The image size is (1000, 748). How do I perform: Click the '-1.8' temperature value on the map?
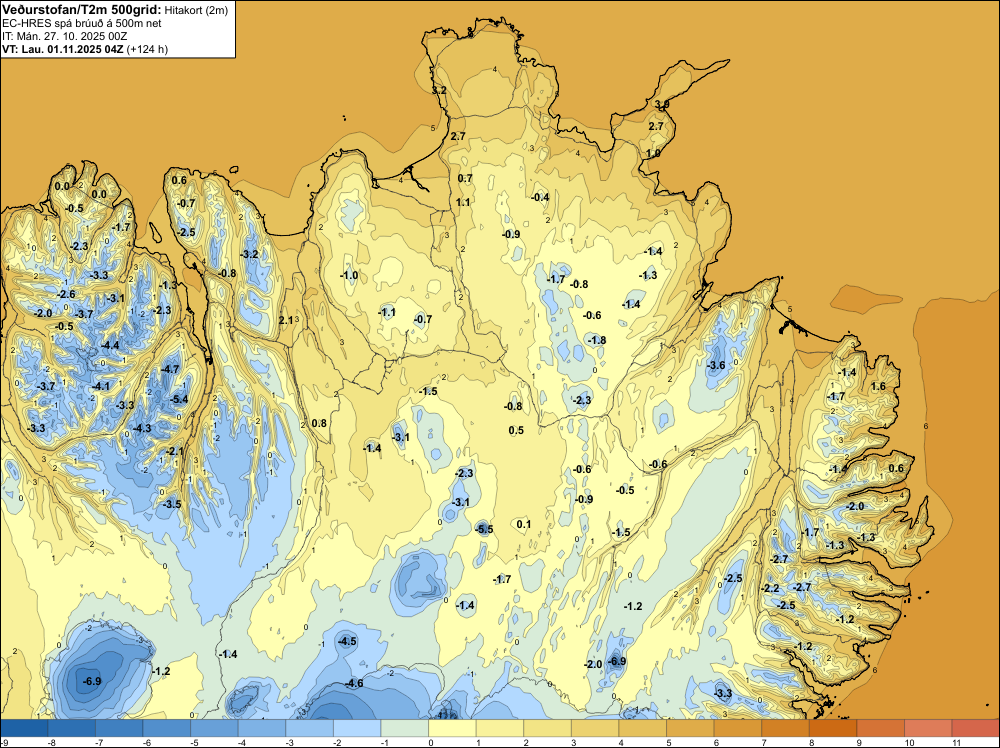596,340
